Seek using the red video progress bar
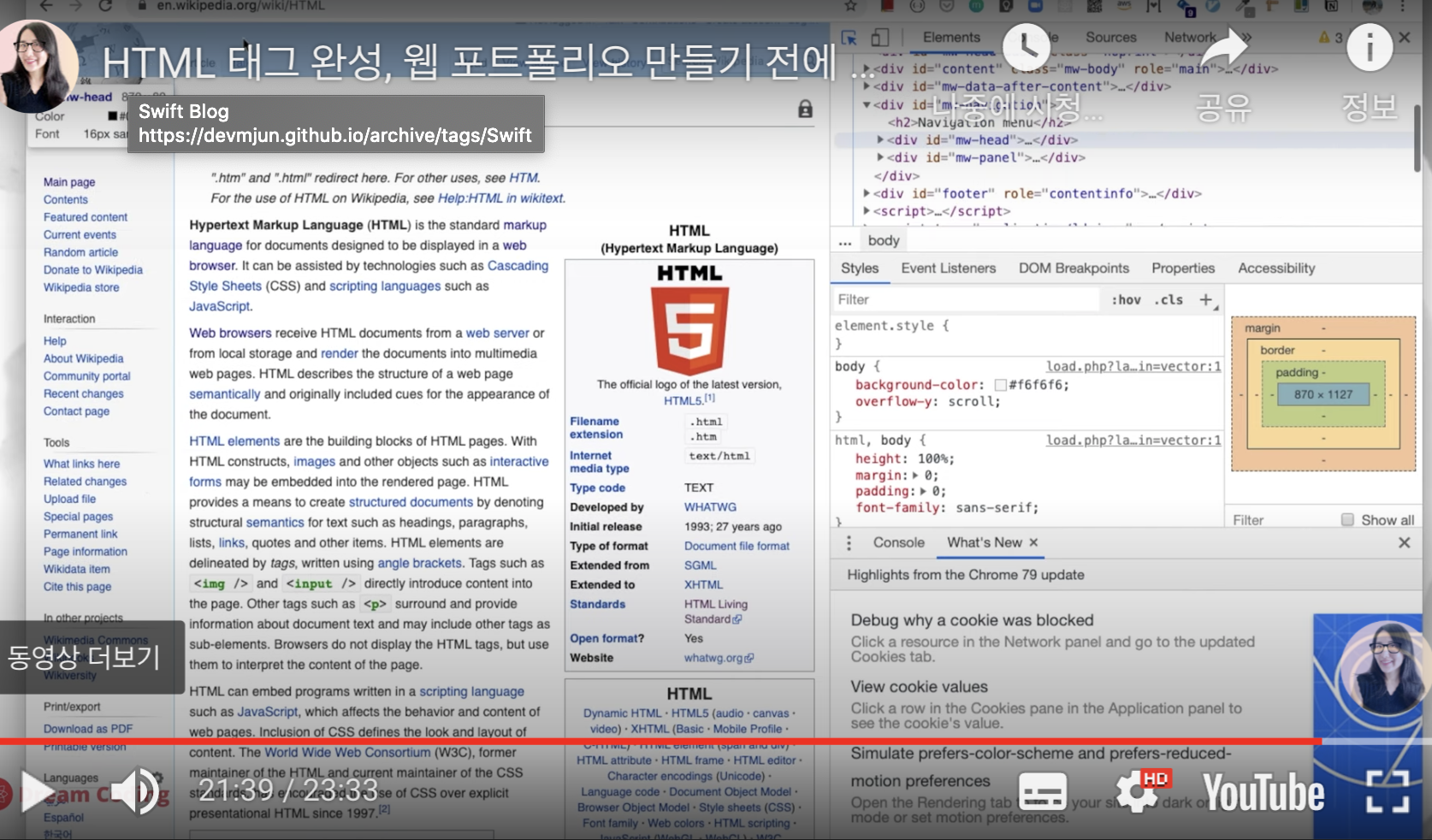This screenshot has width=1432, height=840. (x=716, y=742)
